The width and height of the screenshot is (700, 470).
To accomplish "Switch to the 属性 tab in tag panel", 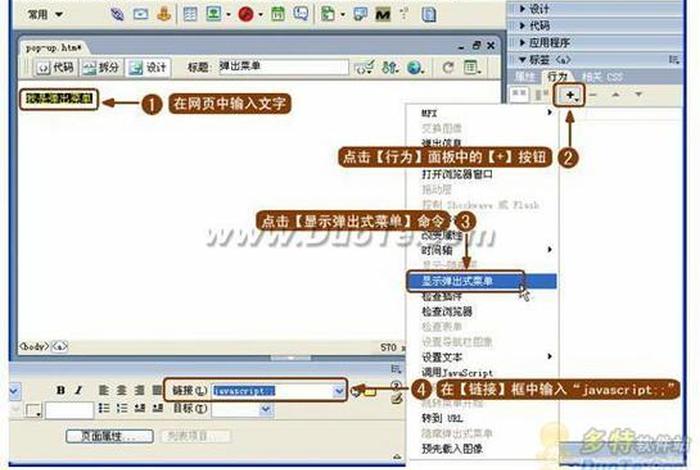I will [x=525, y=76].
